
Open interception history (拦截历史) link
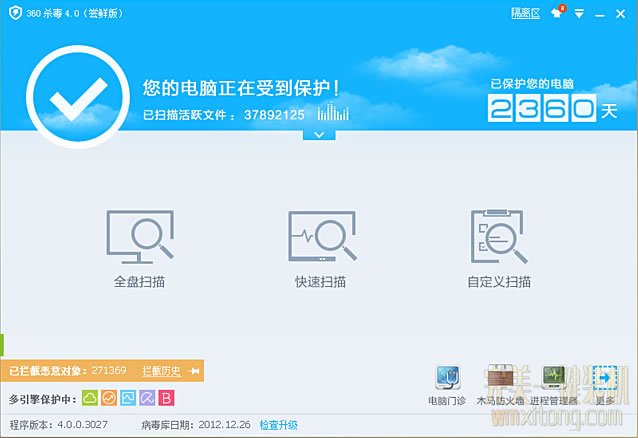pos(161,371)
